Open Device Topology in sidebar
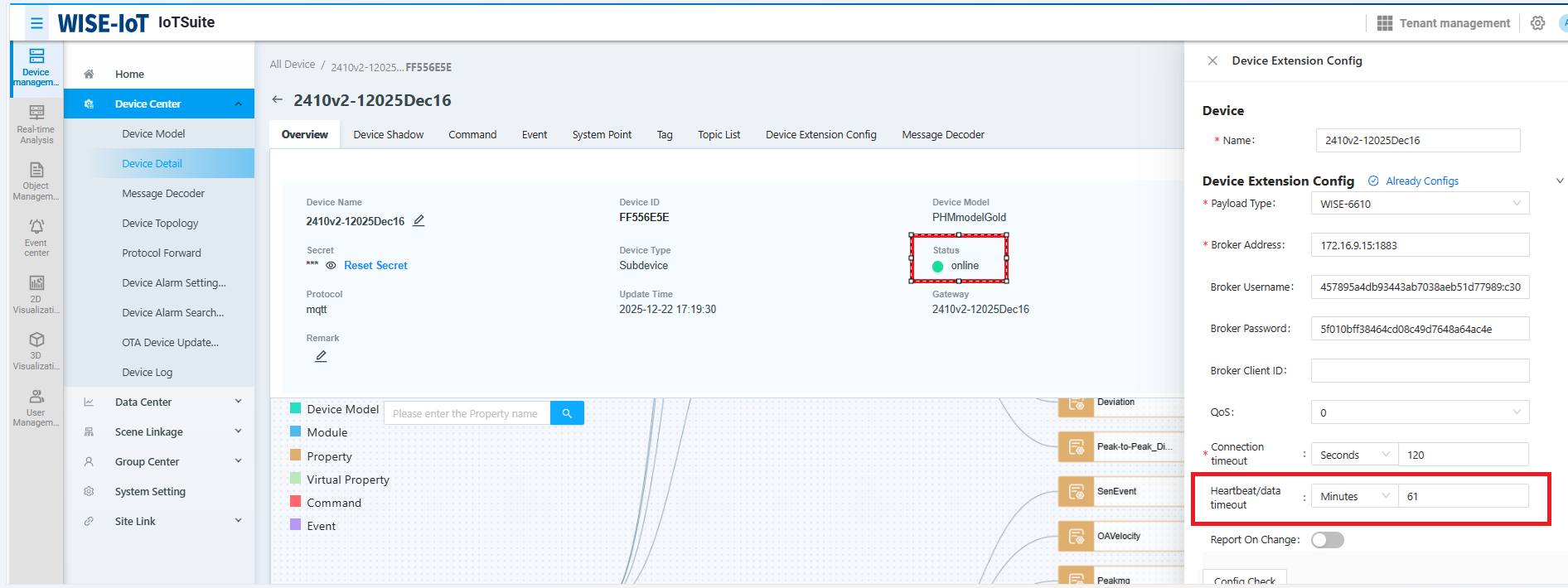This screenshot has width=1568, height=588. click(x=160, y=223)
